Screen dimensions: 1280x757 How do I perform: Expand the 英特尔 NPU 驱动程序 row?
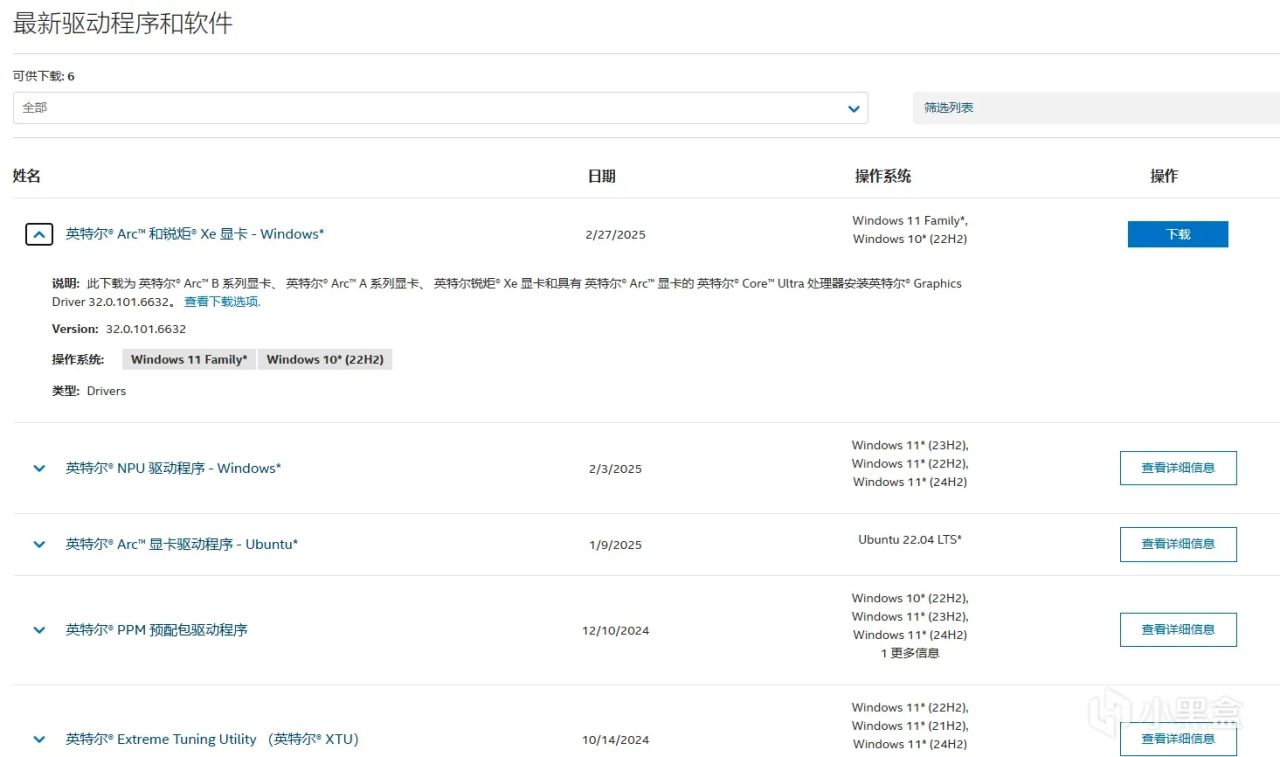click(x=39, y=468)
